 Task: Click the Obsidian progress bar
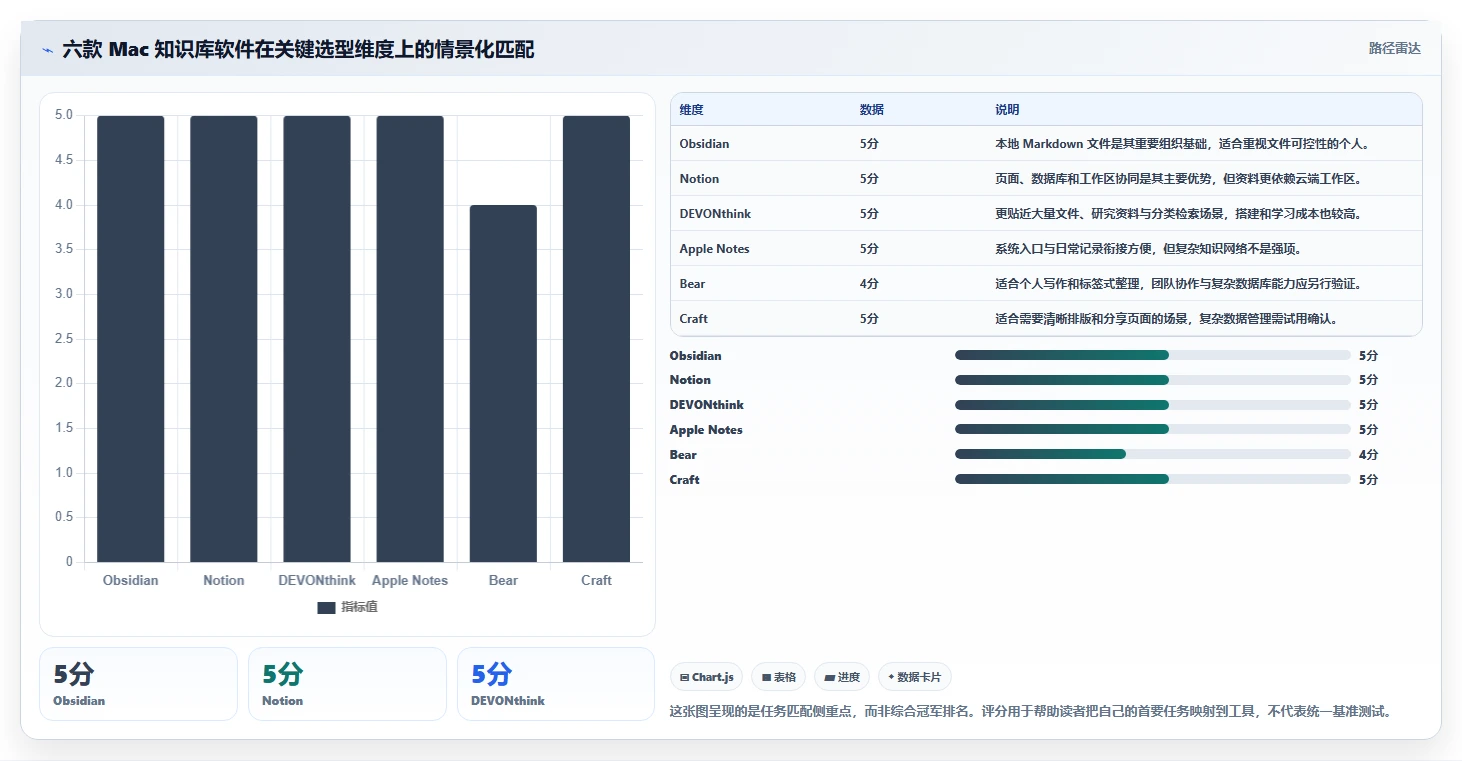pyautogui.click(x=1153, y=355)
